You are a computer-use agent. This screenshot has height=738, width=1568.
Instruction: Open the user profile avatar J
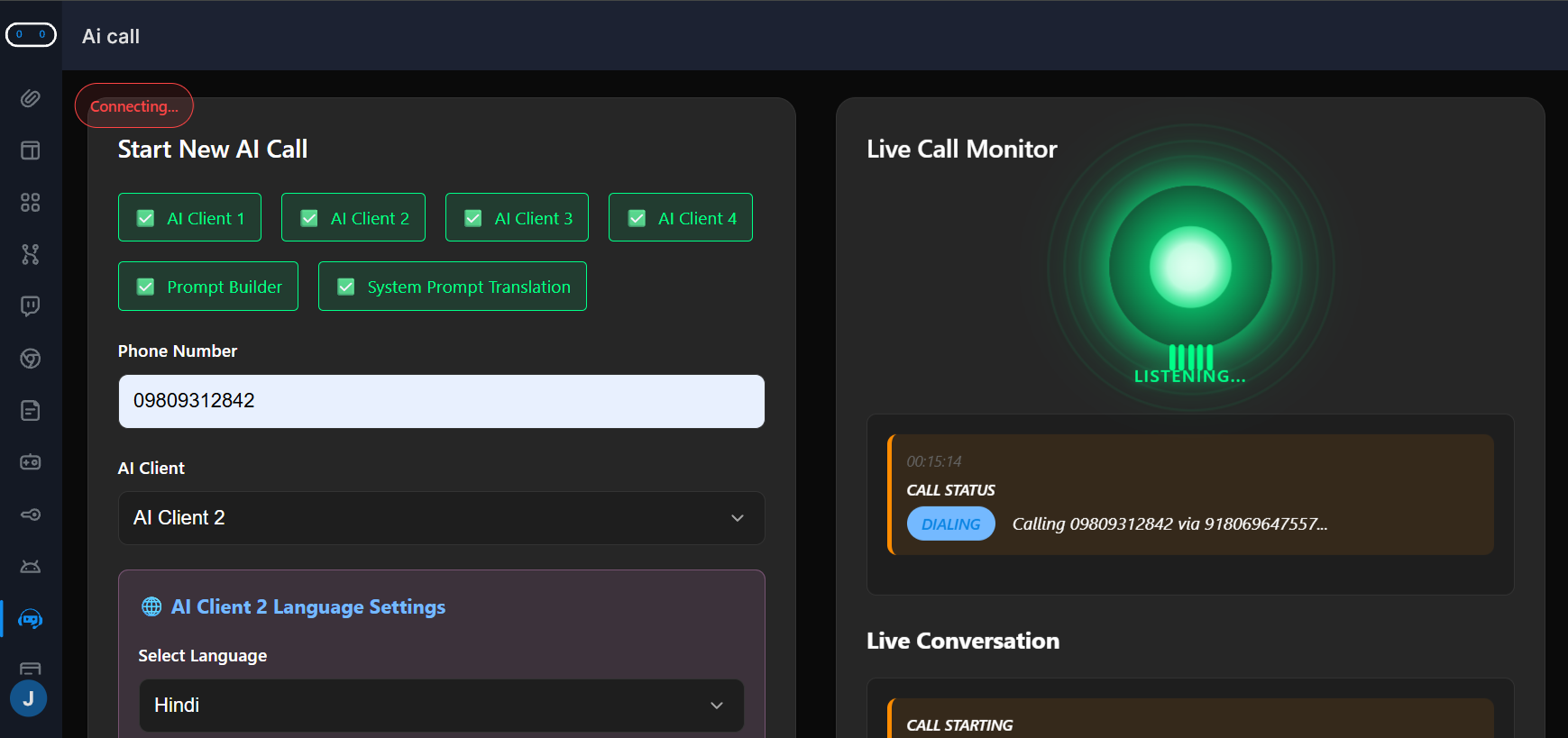(29, 698)
